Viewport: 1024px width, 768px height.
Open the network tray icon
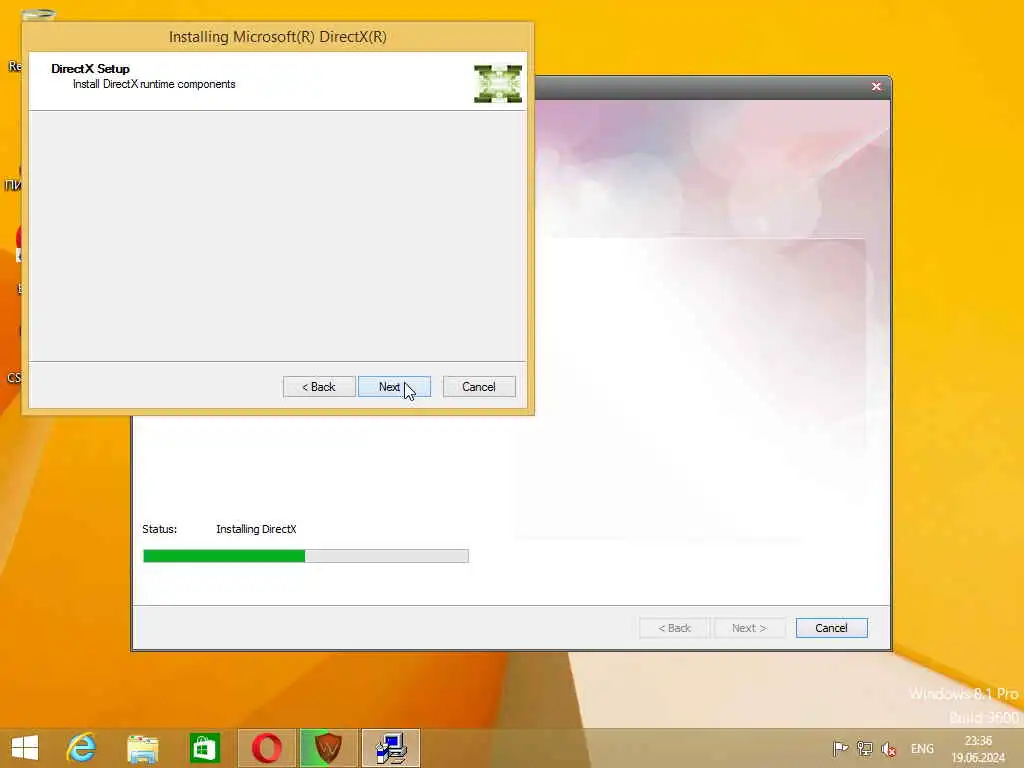865,748
